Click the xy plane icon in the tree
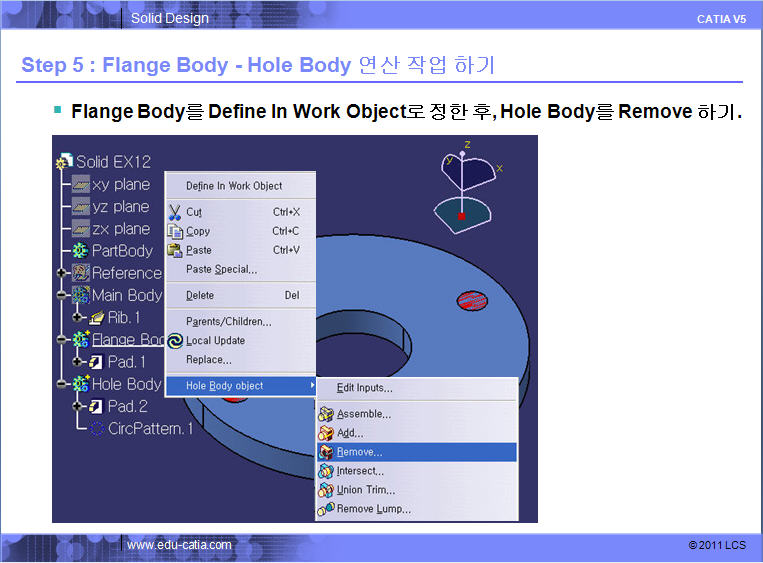 pyautogui.click(x=81, y=184)
